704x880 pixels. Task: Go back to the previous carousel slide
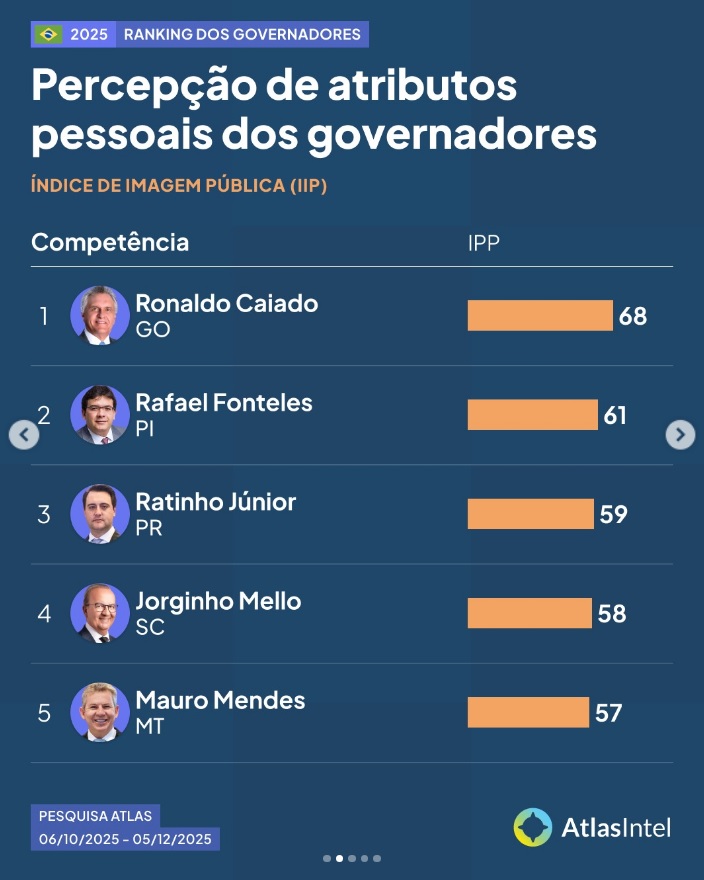click(x=24, y=434)
